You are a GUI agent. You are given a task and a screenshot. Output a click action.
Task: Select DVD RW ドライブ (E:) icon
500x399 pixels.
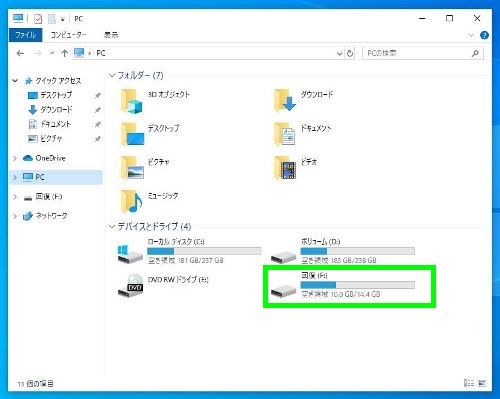click(131, 286)
